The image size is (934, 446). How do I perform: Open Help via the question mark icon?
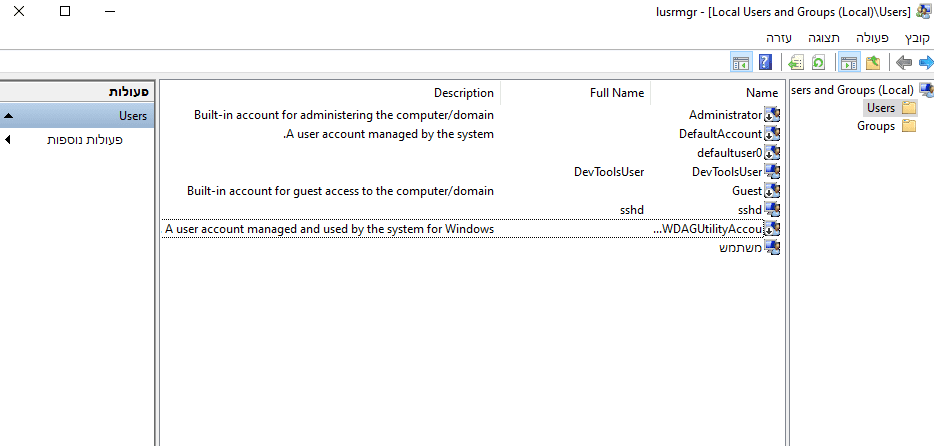(765, 63)
